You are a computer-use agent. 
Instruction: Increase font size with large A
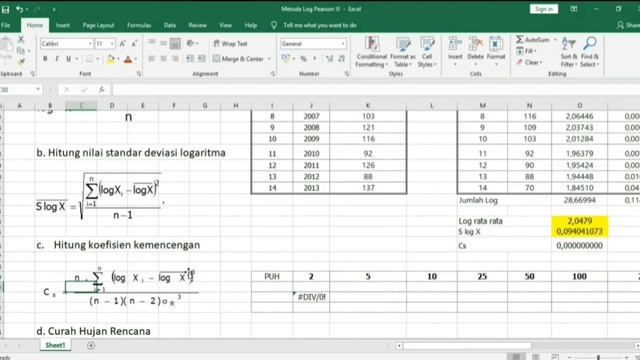coord(122,43)
